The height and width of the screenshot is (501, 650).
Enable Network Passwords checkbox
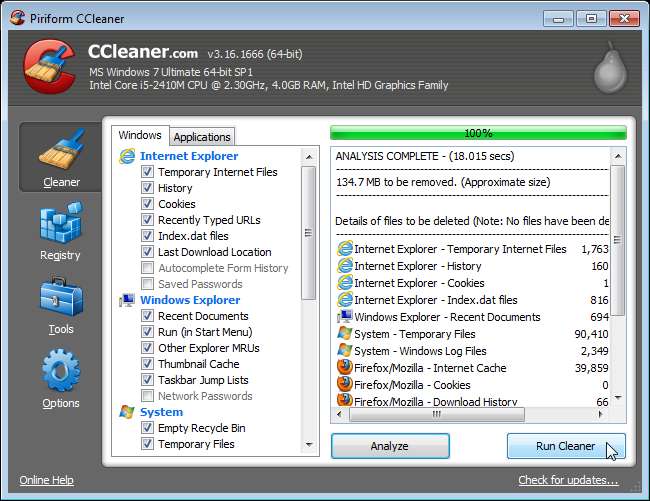147,396
